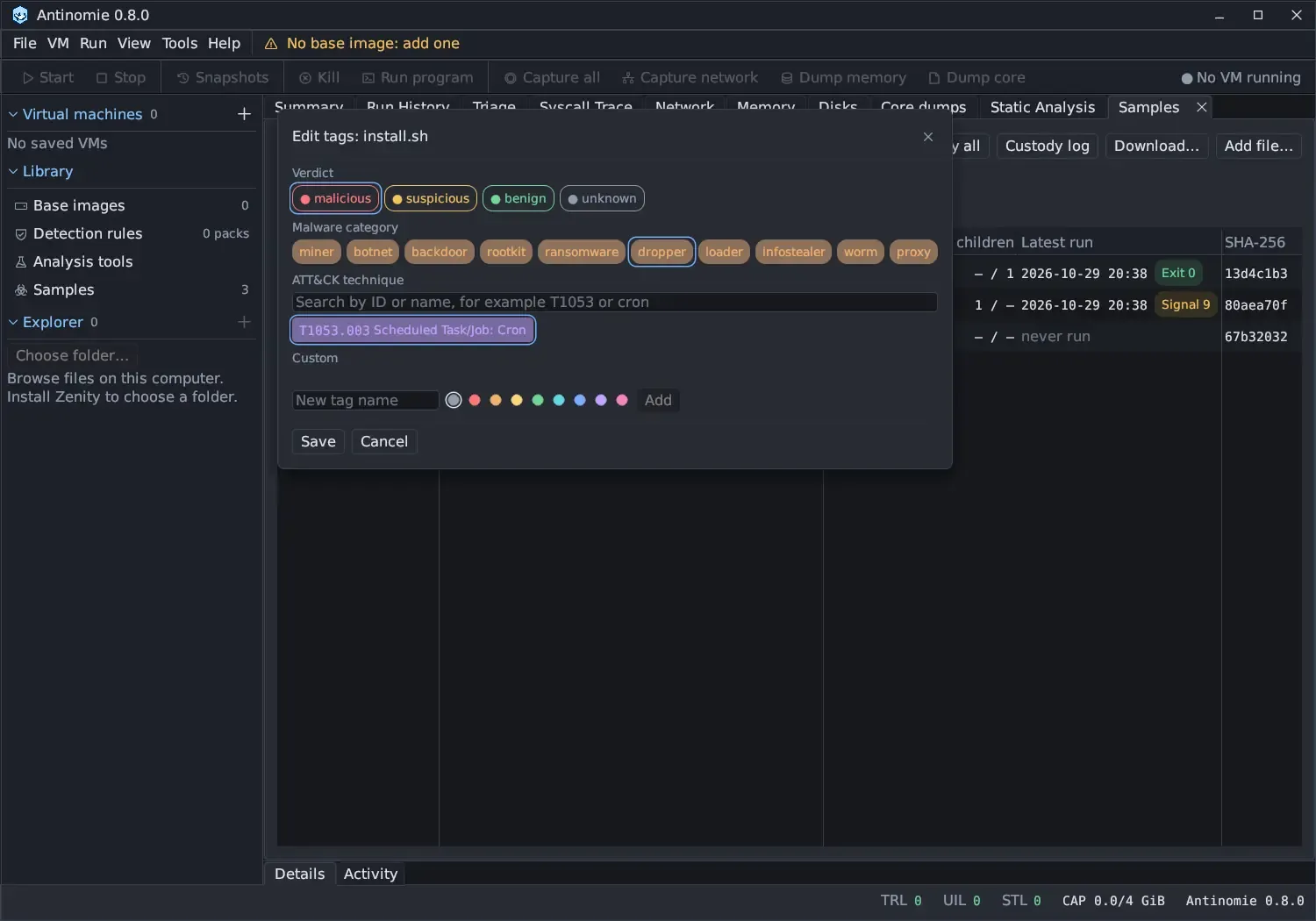Toggle the unknown verdict tag
Image resolution: width=1316 pixels, height=921 pixels.
click(x=602, y=198)
